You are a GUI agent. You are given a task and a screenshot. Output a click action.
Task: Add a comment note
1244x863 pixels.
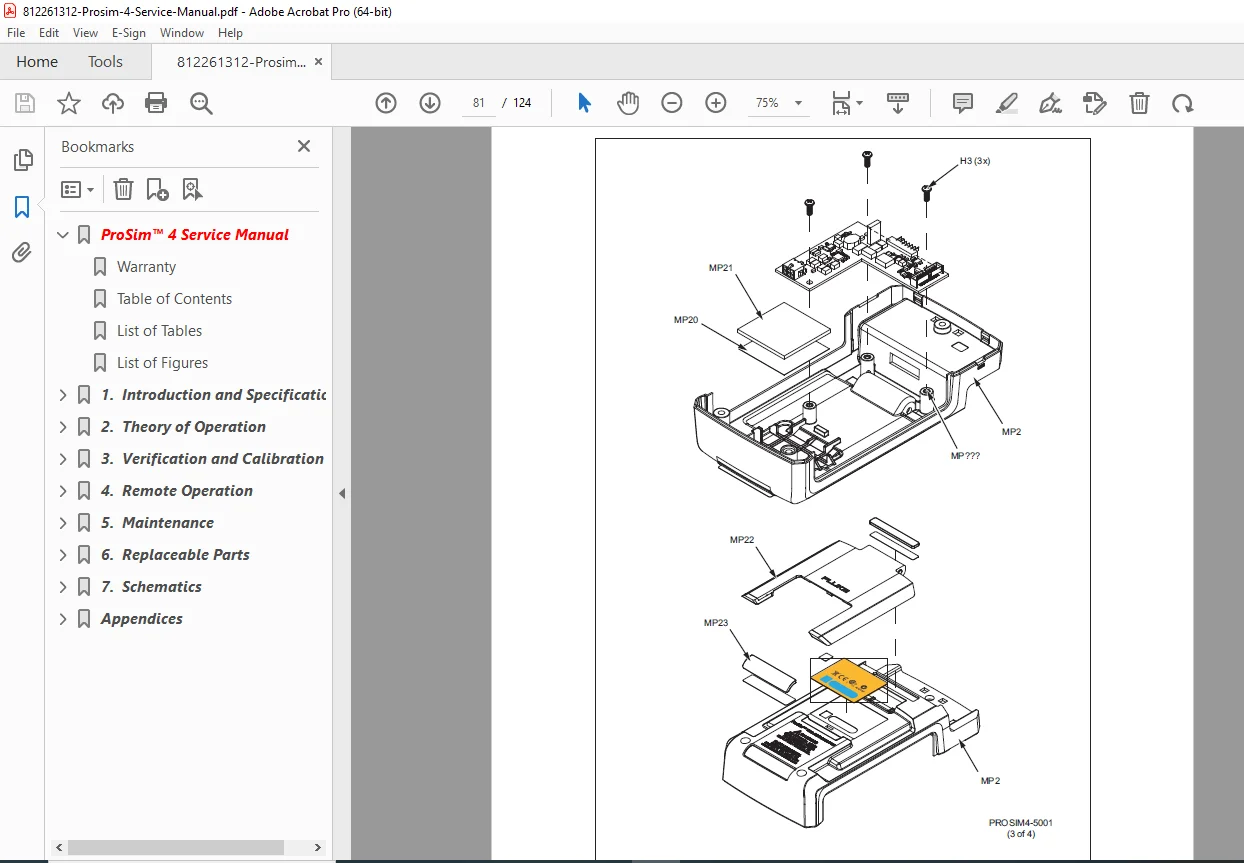(x=963, y=103)
